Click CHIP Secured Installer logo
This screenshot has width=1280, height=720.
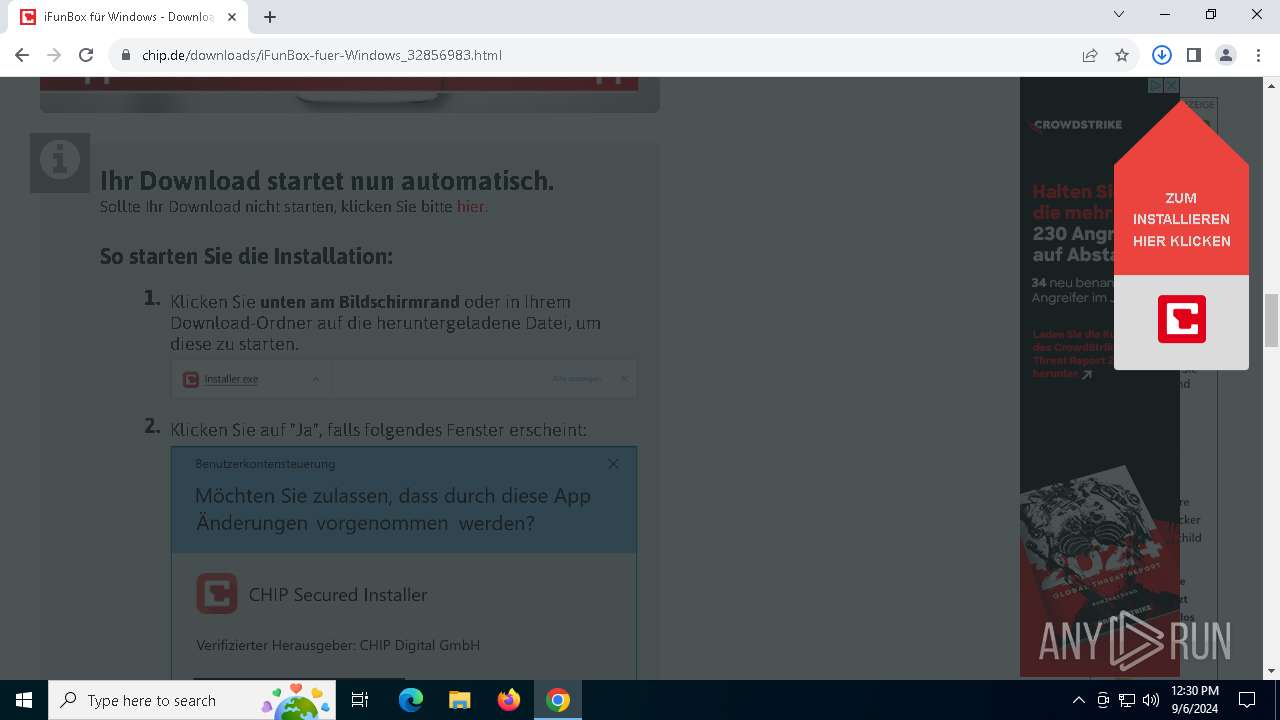pyautogui.click(x=217, y=594)
